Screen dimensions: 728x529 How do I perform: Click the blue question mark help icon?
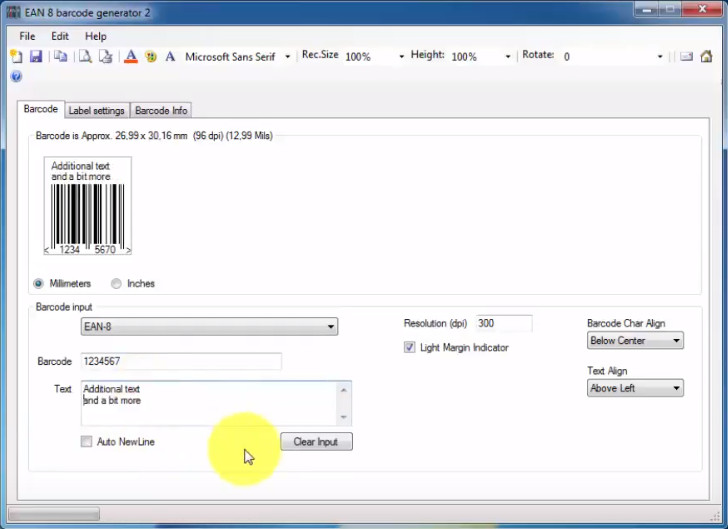[x=16, y=76]
